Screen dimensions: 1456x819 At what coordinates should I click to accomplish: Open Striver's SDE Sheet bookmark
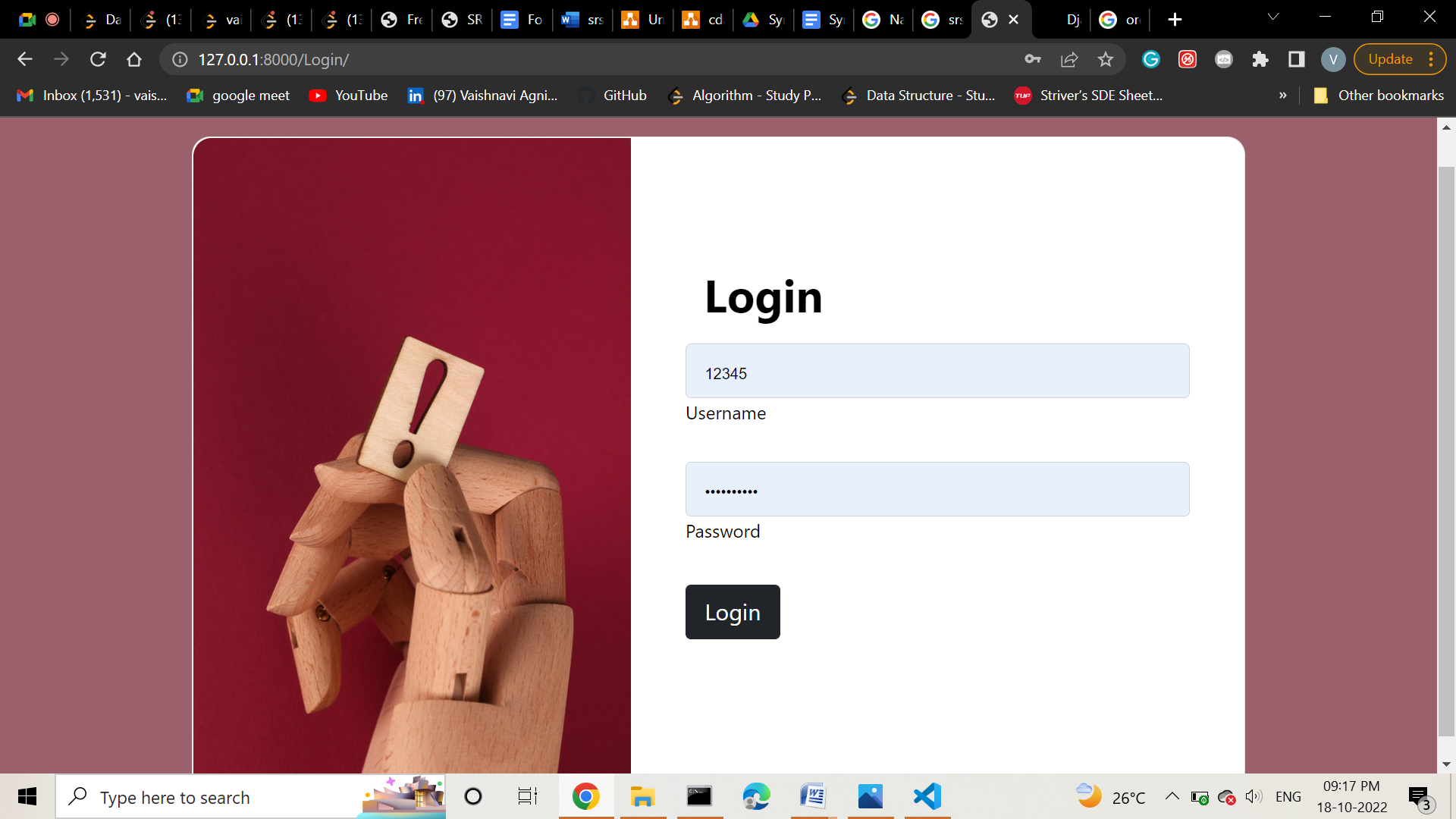click(x=1089, y=96)
